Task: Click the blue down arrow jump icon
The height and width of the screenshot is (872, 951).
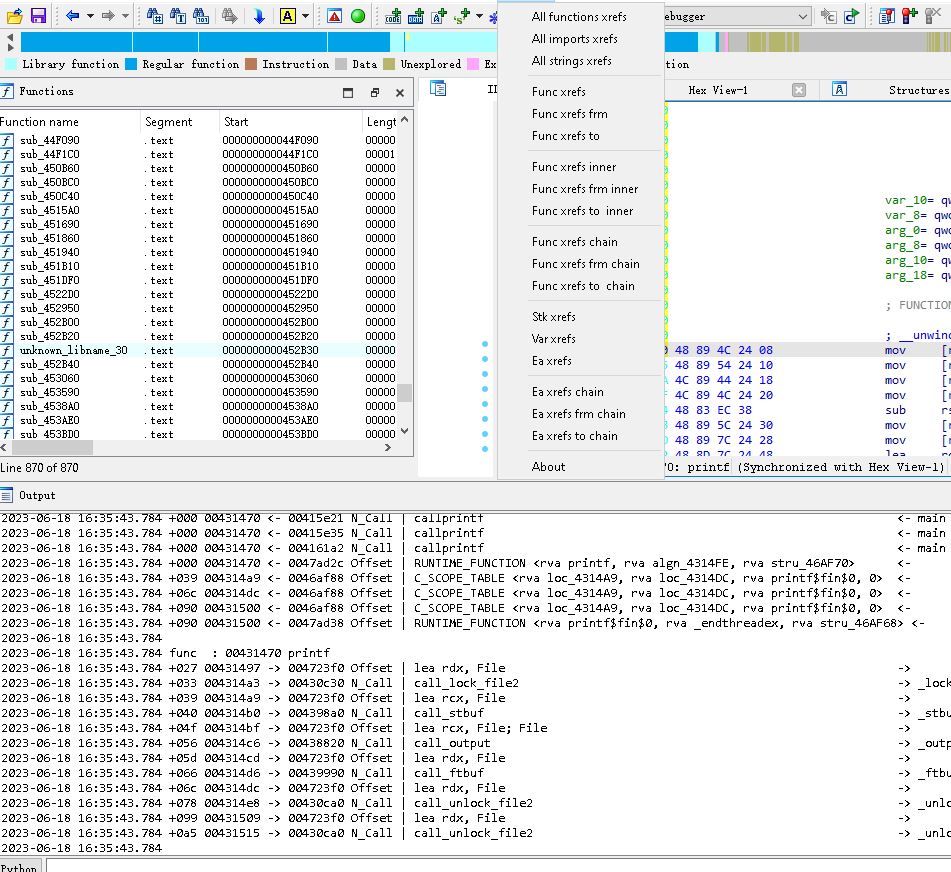Action: (x=259, y=16)
